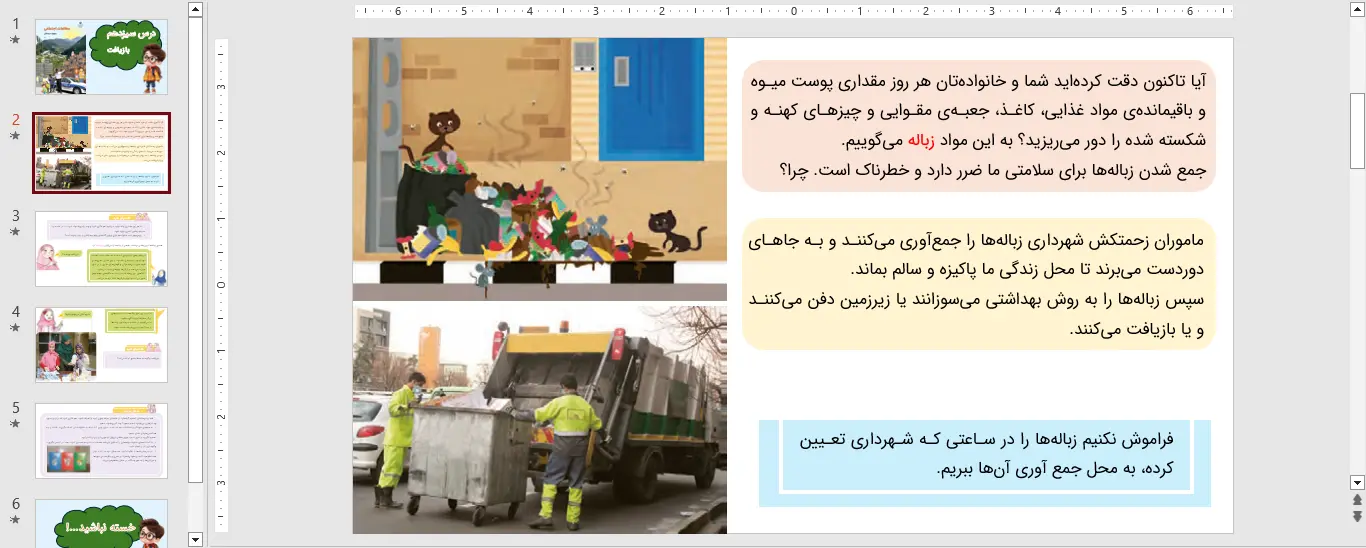Select the garbage truck workers photo
The width and height of the screenshot is (1366, 548).
point(540,419)
